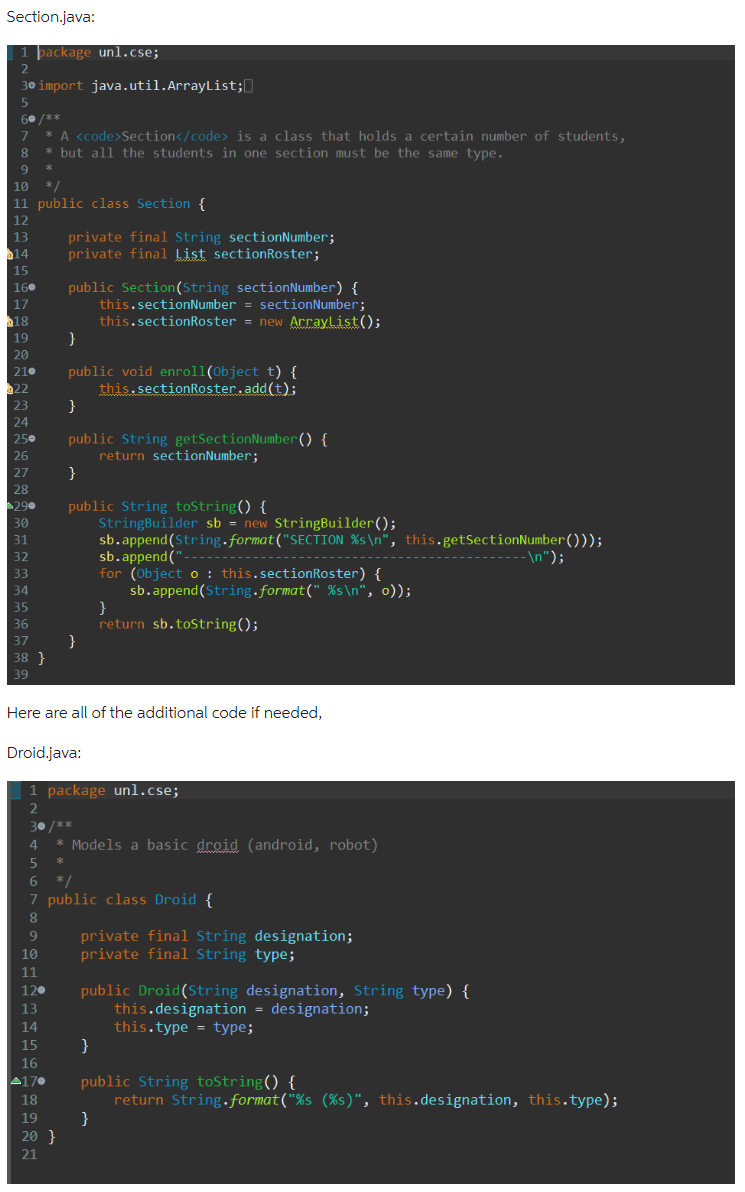This screenshot has height=1192, width=745.
Task: Click the 'Droid.java:' heading text
Action: tap(44, 753)
